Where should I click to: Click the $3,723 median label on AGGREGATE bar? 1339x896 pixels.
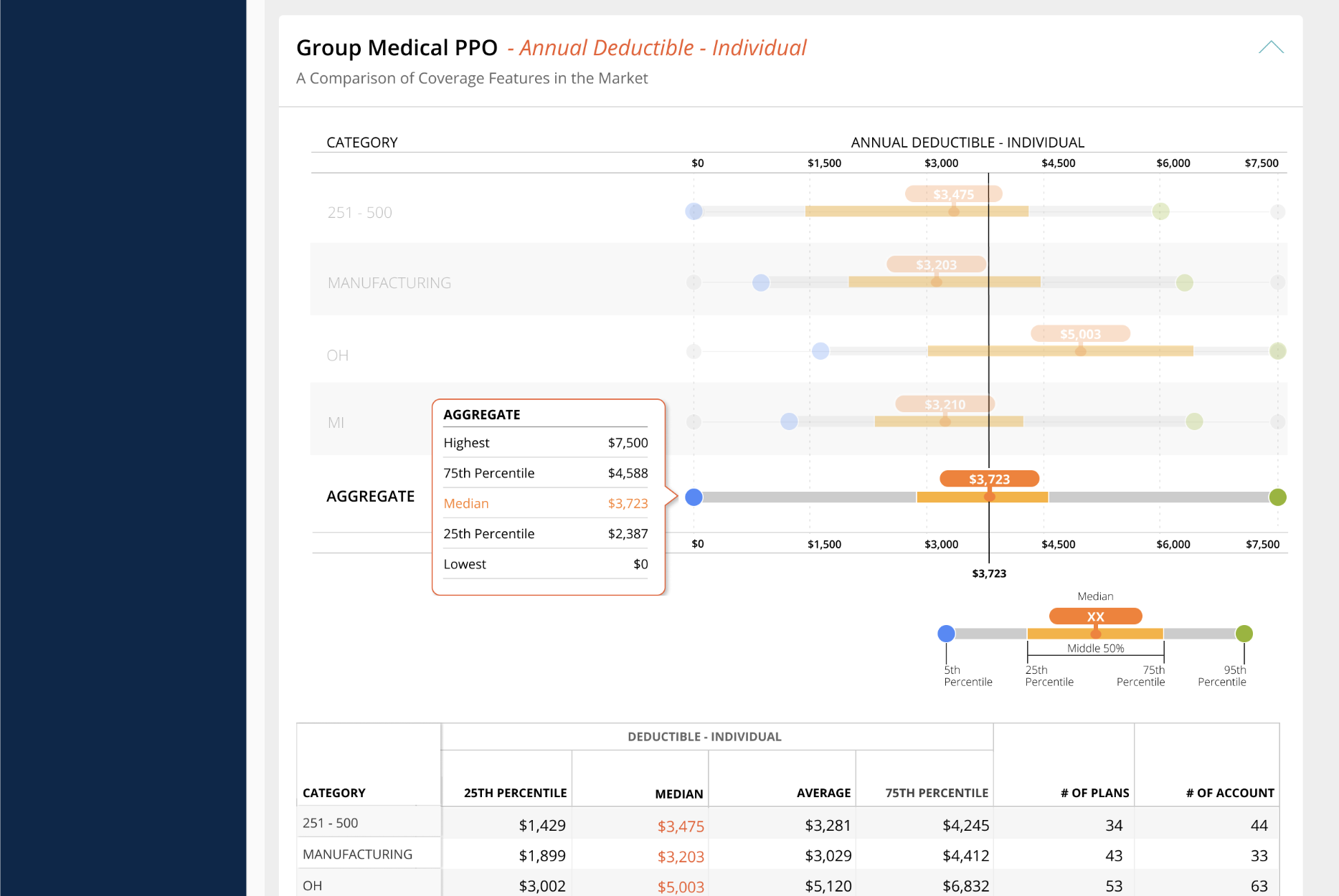click(989, 479)
